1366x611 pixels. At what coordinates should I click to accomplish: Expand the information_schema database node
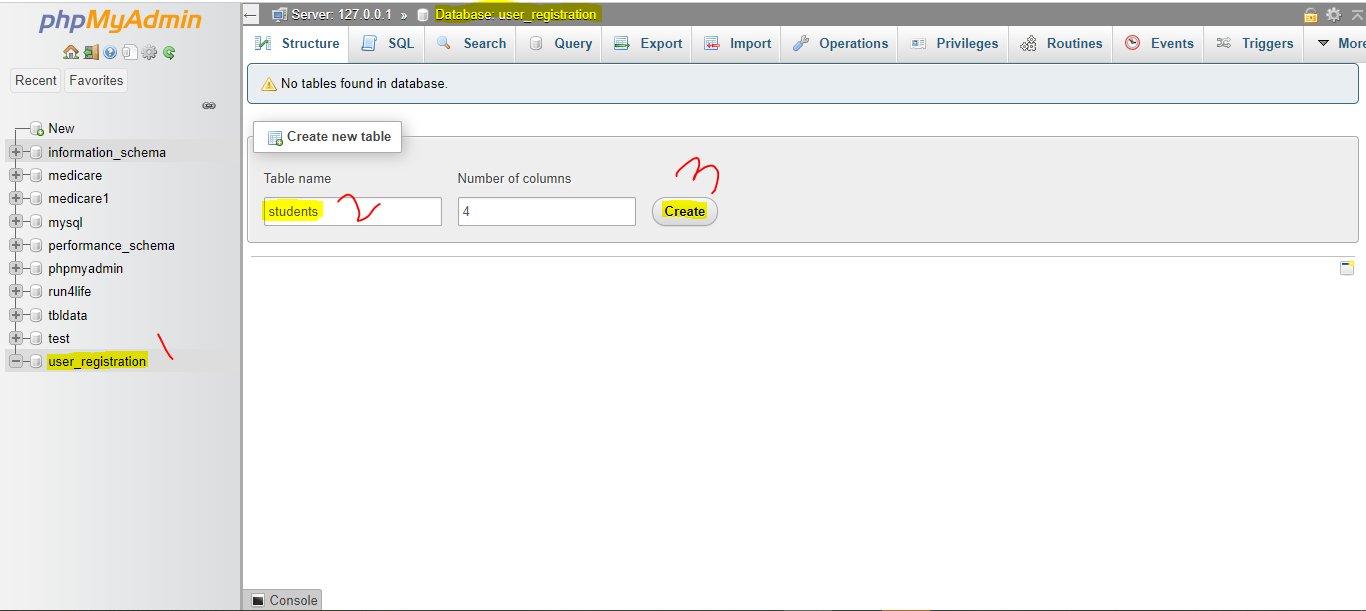point(16,152)
